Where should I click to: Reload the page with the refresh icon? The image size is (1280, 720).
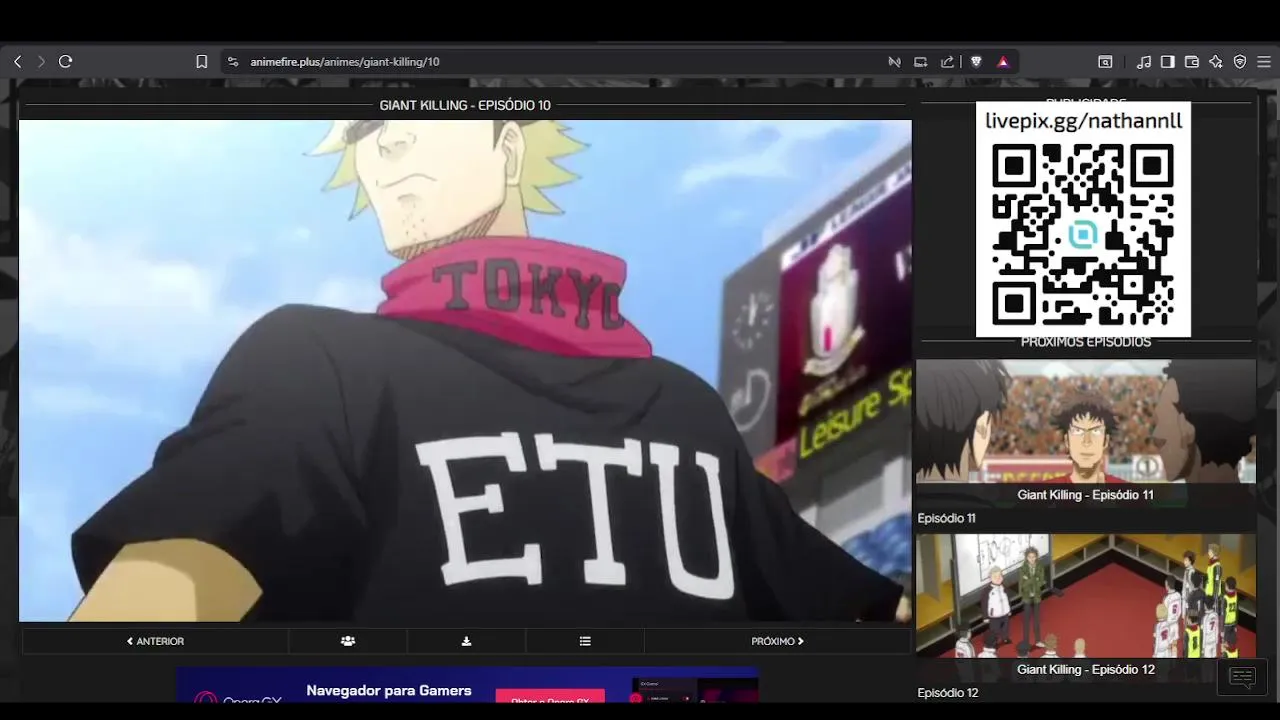[x=66, y=61]
